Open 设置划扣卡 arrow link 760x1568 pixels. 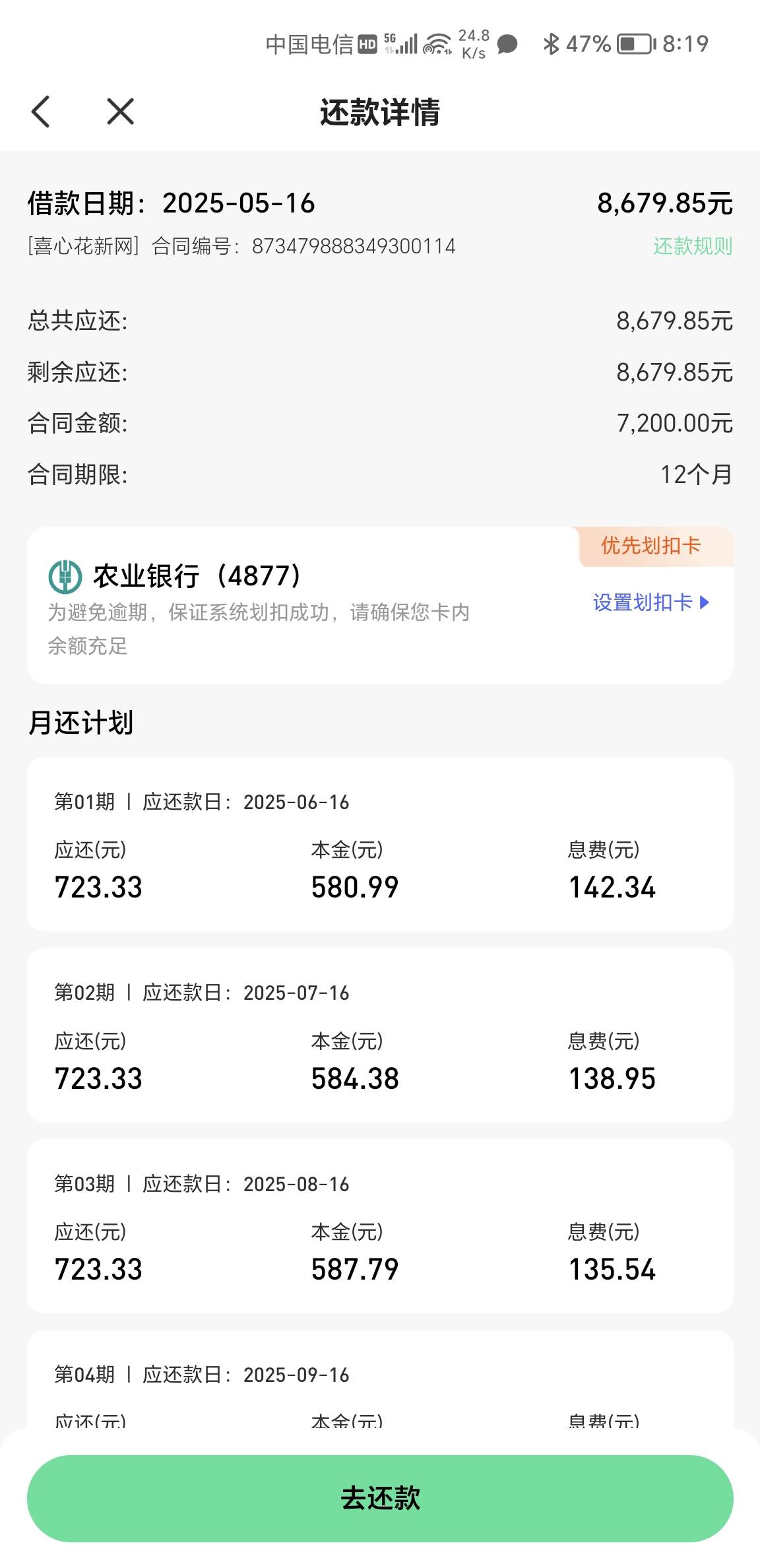pyautogui.click(x=650, y=602)
